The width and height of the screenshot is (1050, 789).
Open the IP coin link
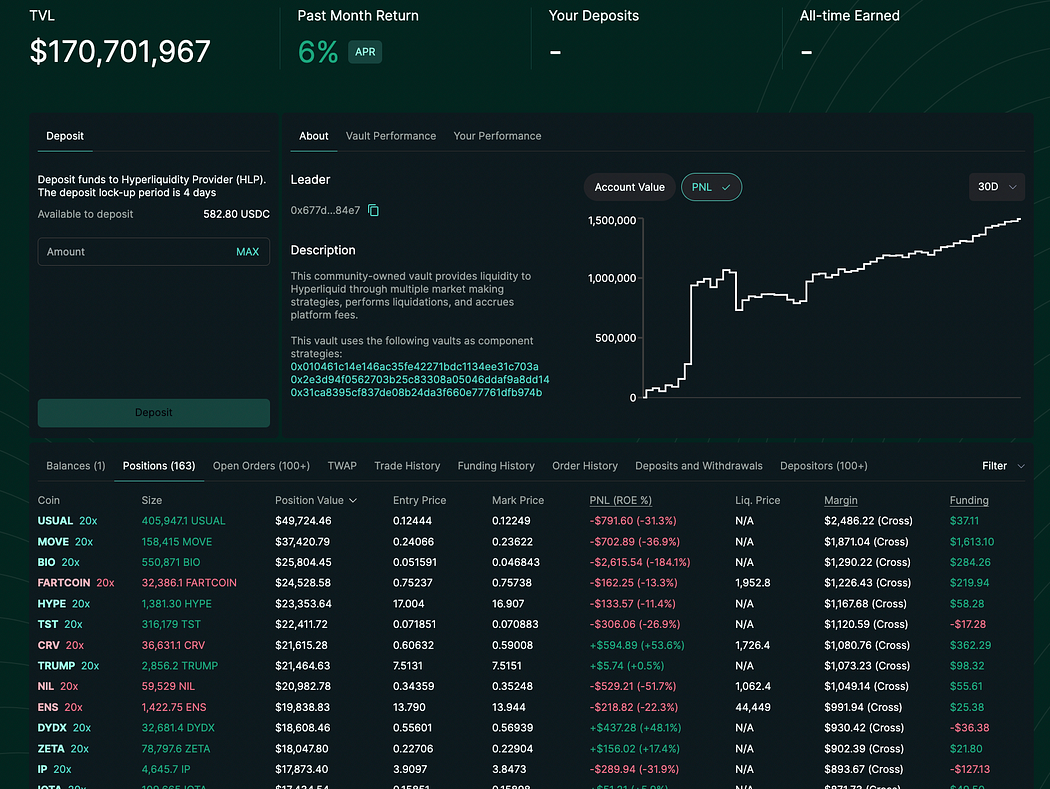[42, 769]
